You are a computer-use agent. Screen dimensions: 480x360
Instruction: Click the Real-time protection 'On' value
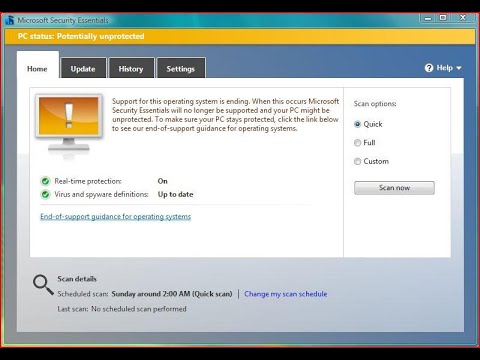[163, 181]
